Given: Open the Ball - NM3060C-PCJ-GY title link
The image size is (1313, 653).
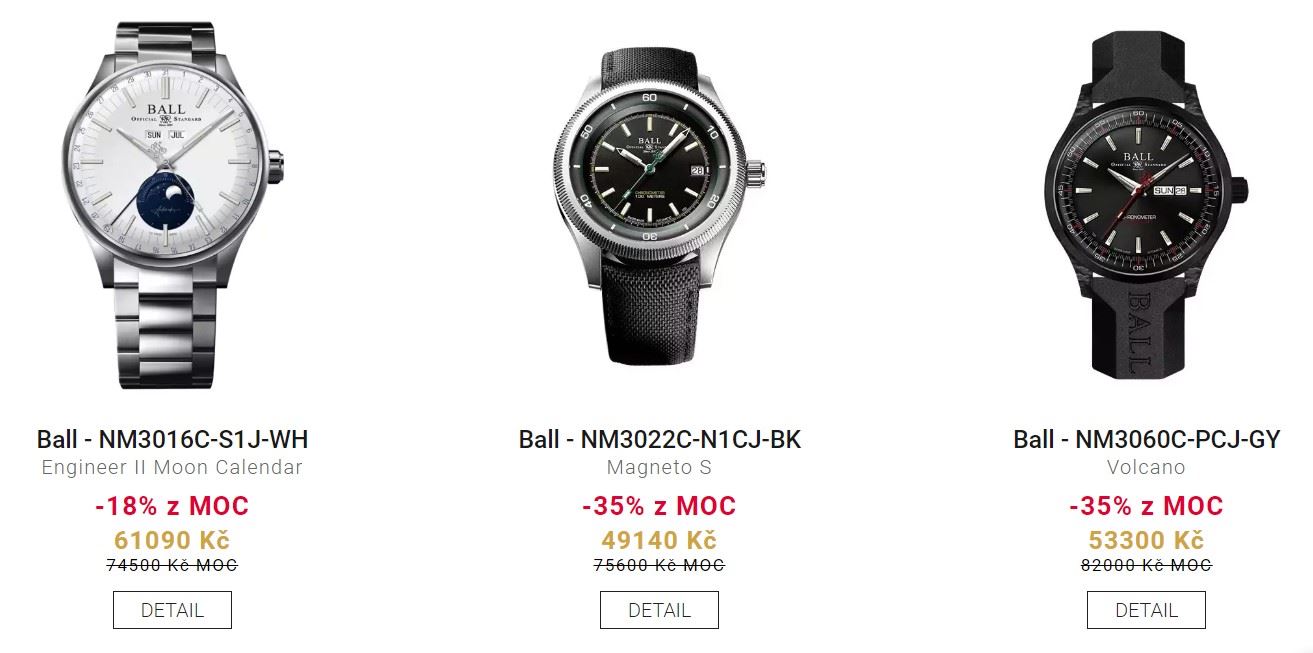Looking at the screenshot, I should (x=1146, y=439).
